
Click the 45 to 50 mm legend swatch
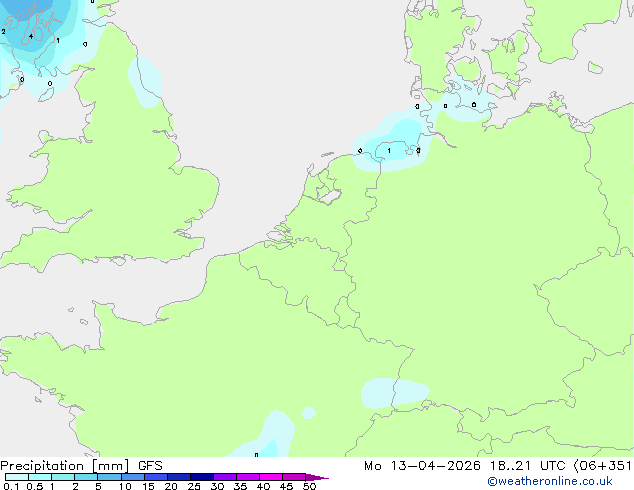click(x=294, y=477)
